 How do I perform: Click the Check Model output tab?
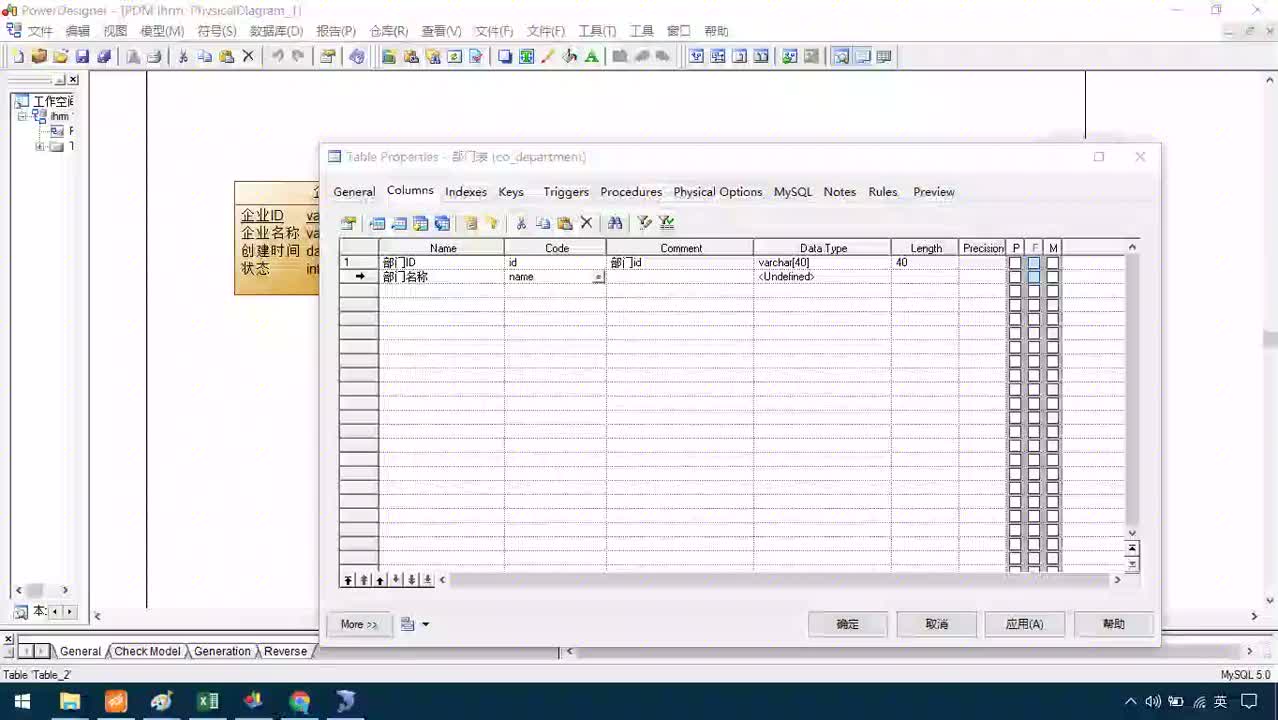tap(147, 651)
